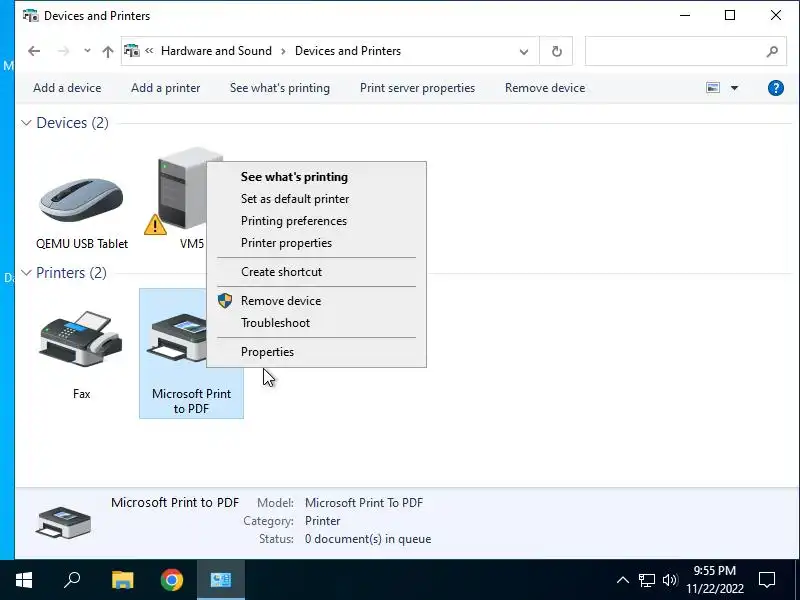Click the Forward navigation arrow

pyautogui.click(x=63, y=51)
